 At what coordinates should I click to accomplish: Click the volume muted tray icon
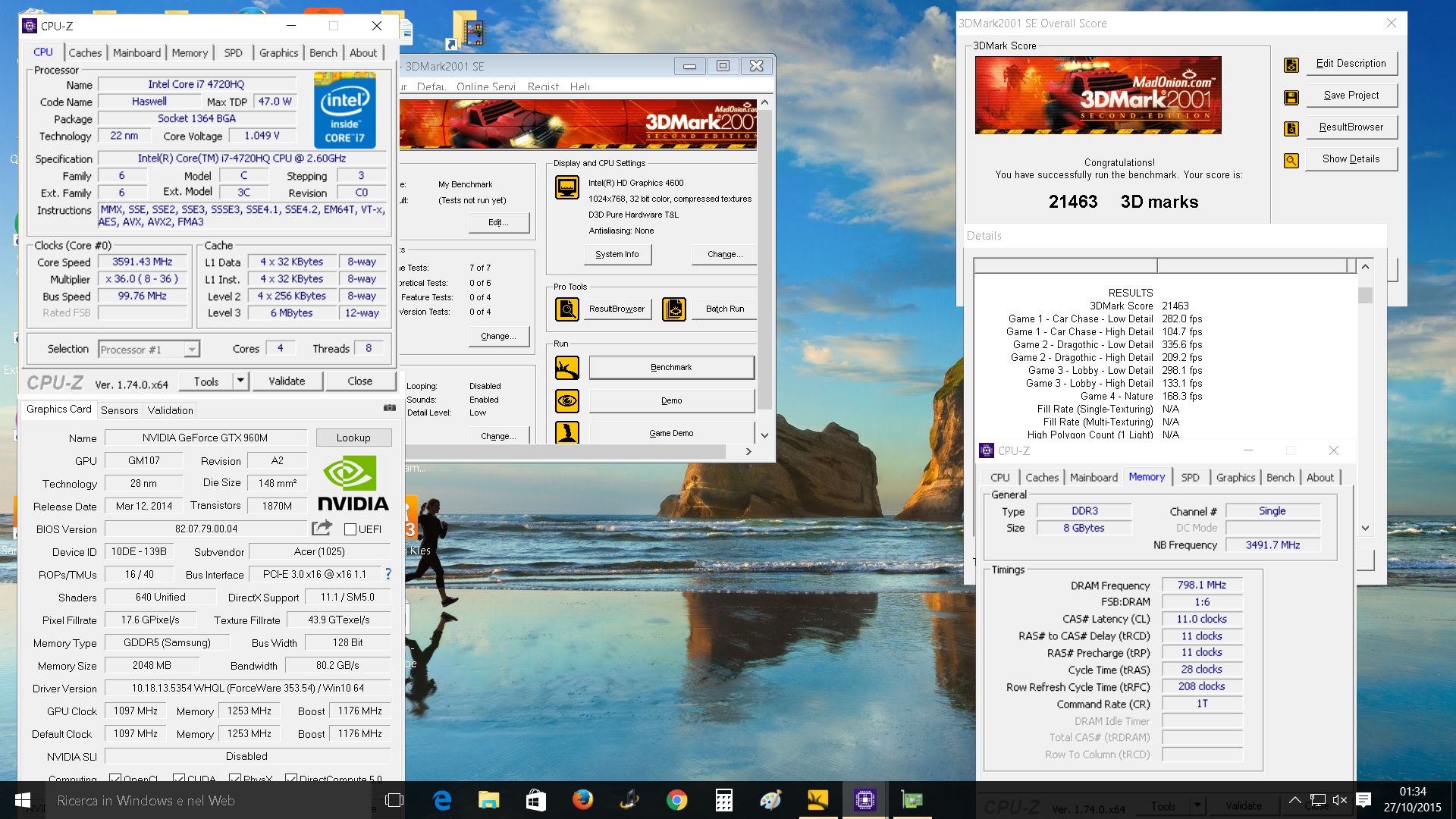click(1340, 800)
